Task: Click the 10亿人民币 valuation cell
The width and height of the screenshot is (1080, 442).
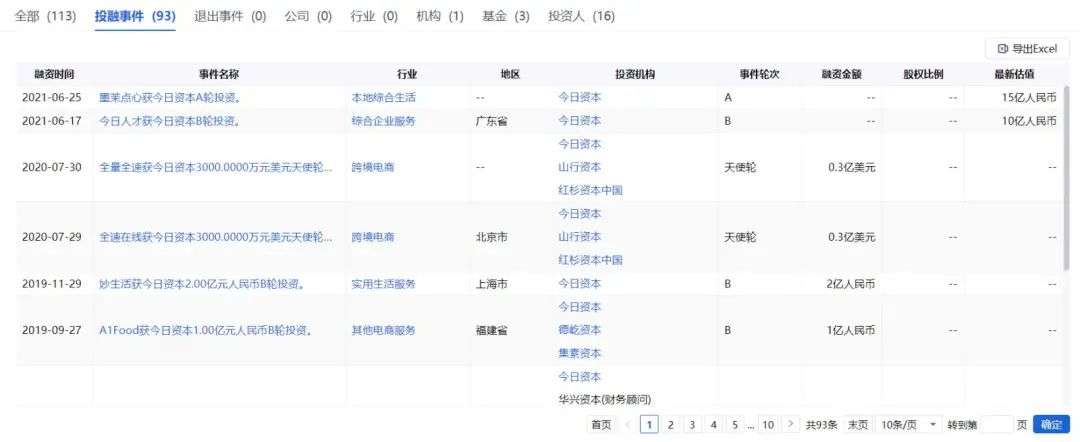Action: pyautogui.click(x=1029, y=121)
